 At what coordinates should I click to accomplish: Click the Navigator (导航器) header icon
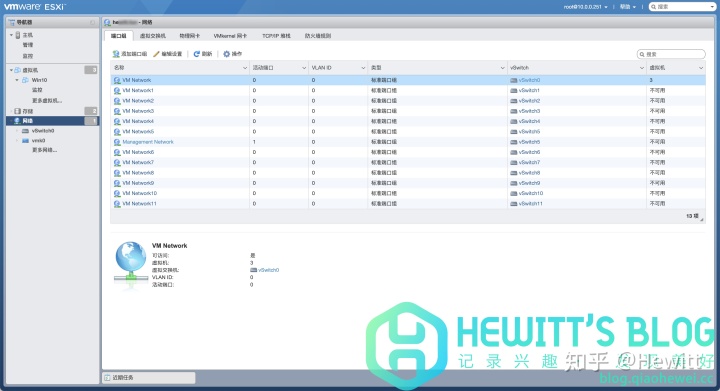11,22
